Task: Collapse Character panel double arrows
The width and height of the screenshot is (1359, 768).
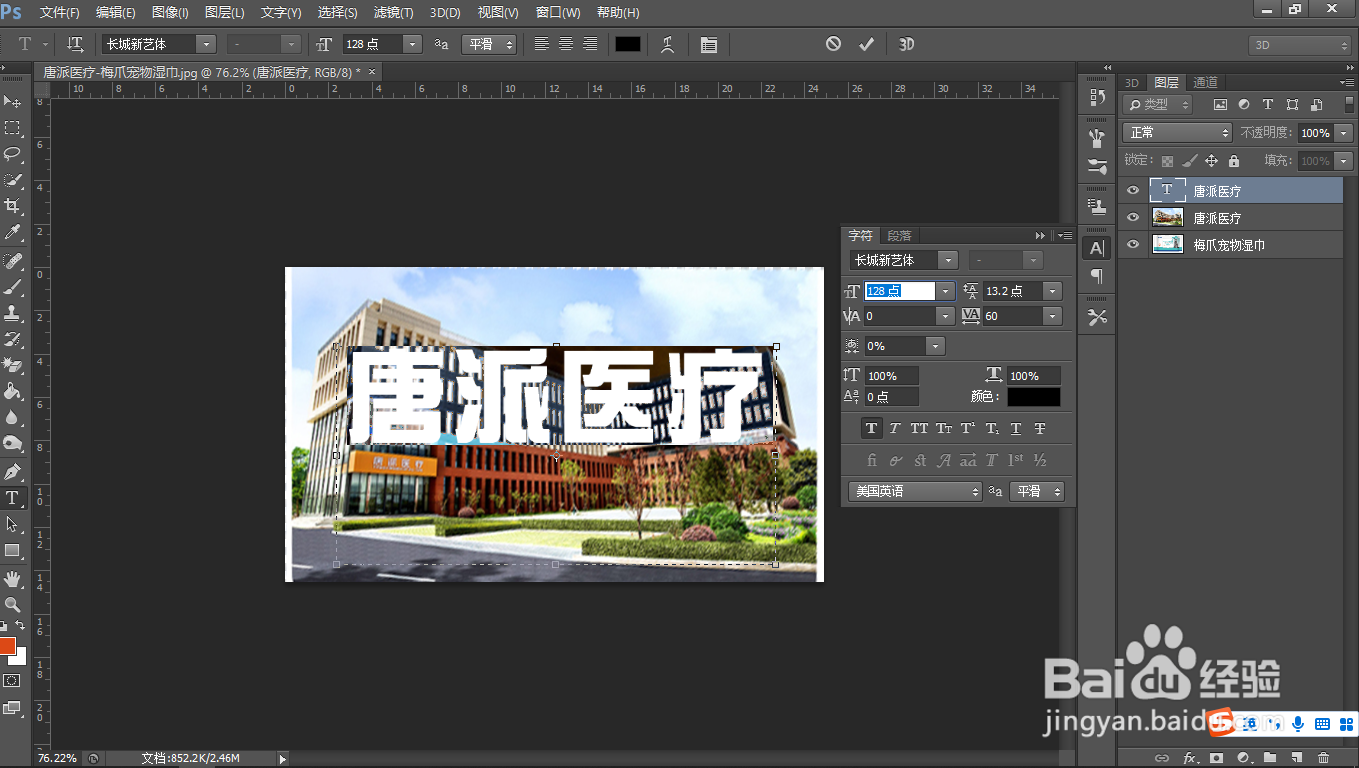Action: point(1040,236)
